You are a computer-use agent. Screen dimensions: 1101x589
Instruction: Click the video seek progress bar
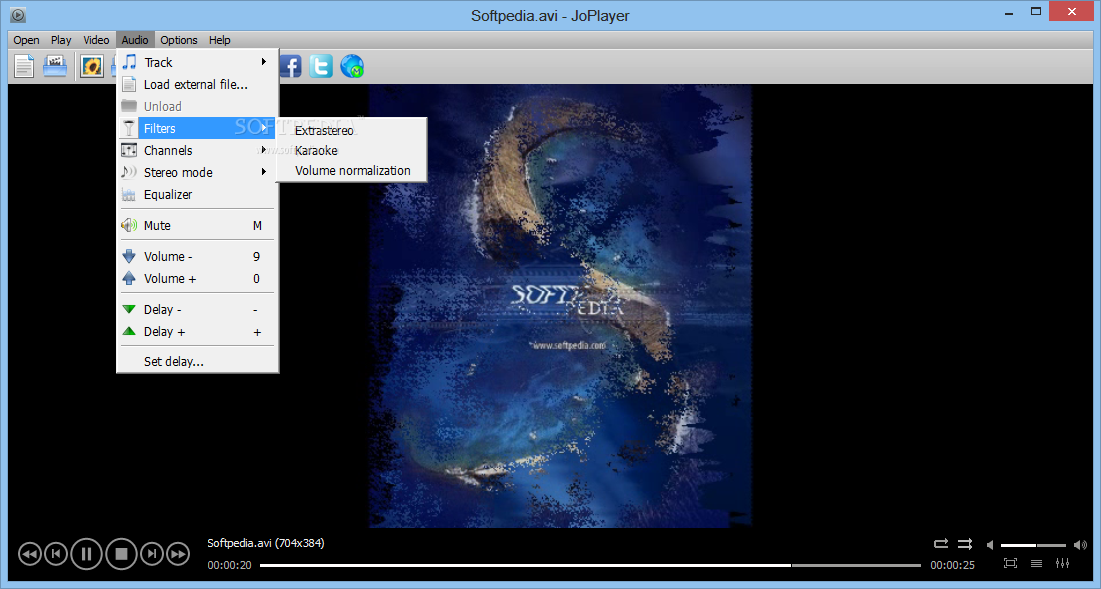pyautogui.click(x=590, y=565)
